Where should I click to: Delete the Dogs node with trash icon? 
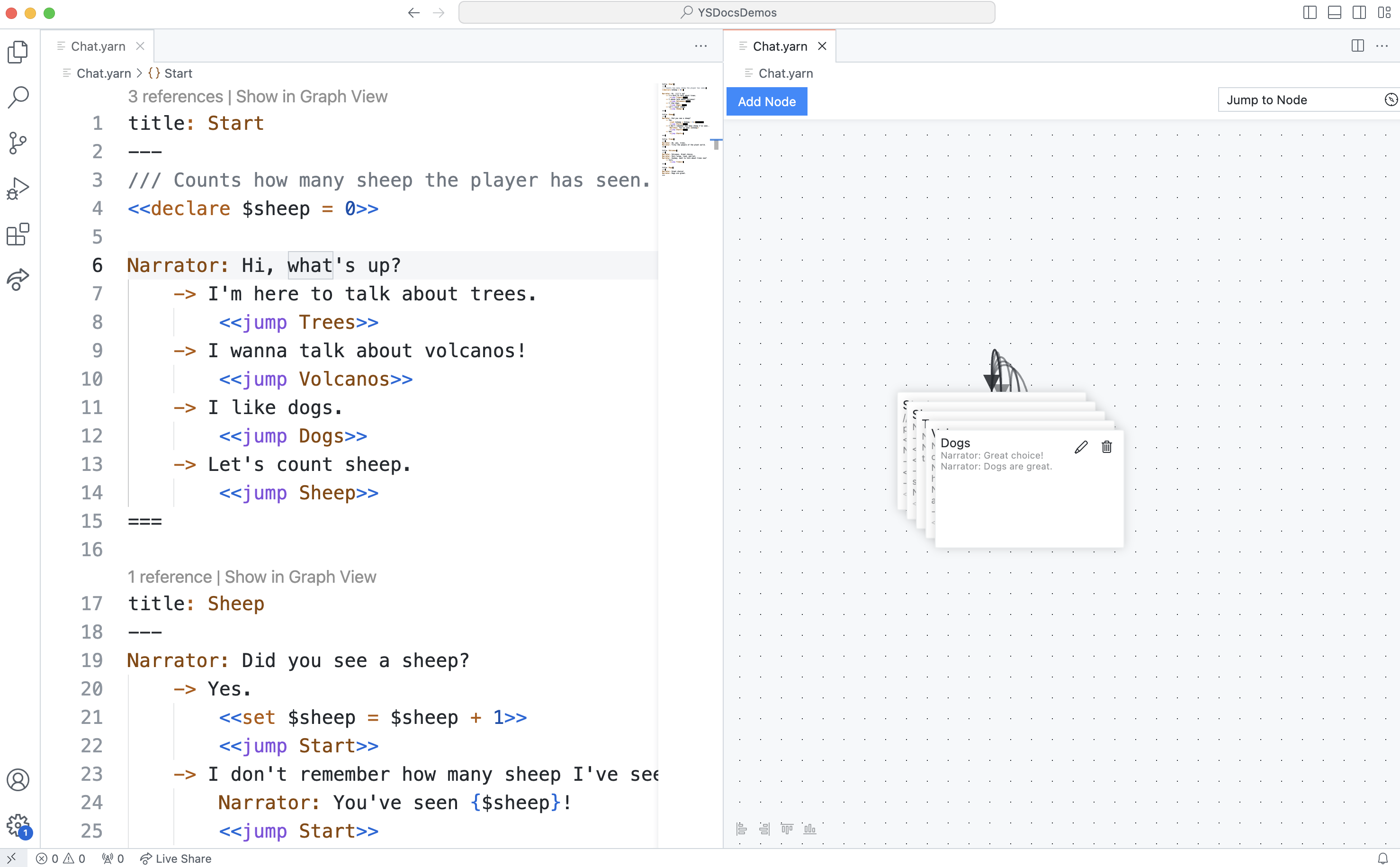coord(1106,447)
